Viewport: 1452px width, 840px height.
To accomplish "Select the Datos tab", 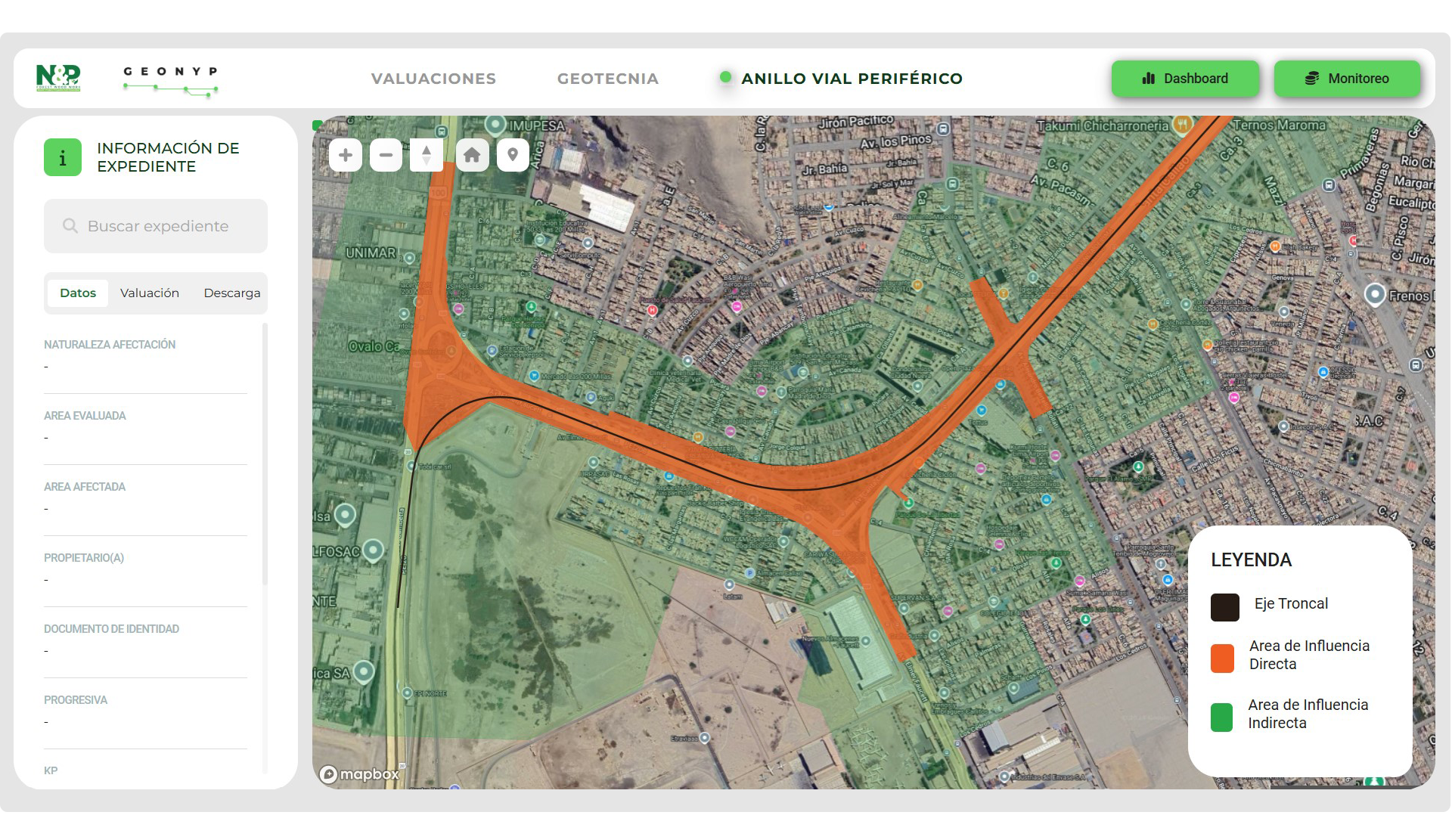I will 78,293.
